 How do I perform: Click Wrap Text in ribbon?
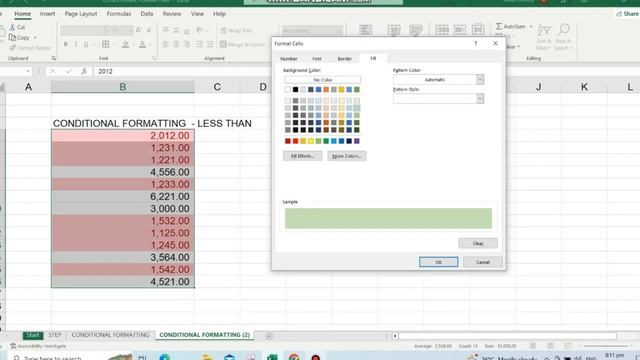[236, 31]
